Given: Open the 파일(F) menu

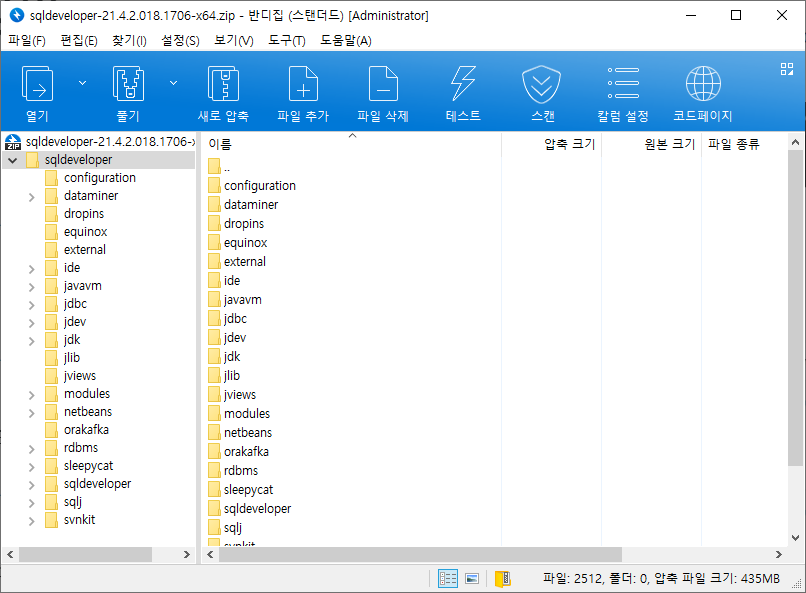Looking at the screenshot, I should 27,41.
